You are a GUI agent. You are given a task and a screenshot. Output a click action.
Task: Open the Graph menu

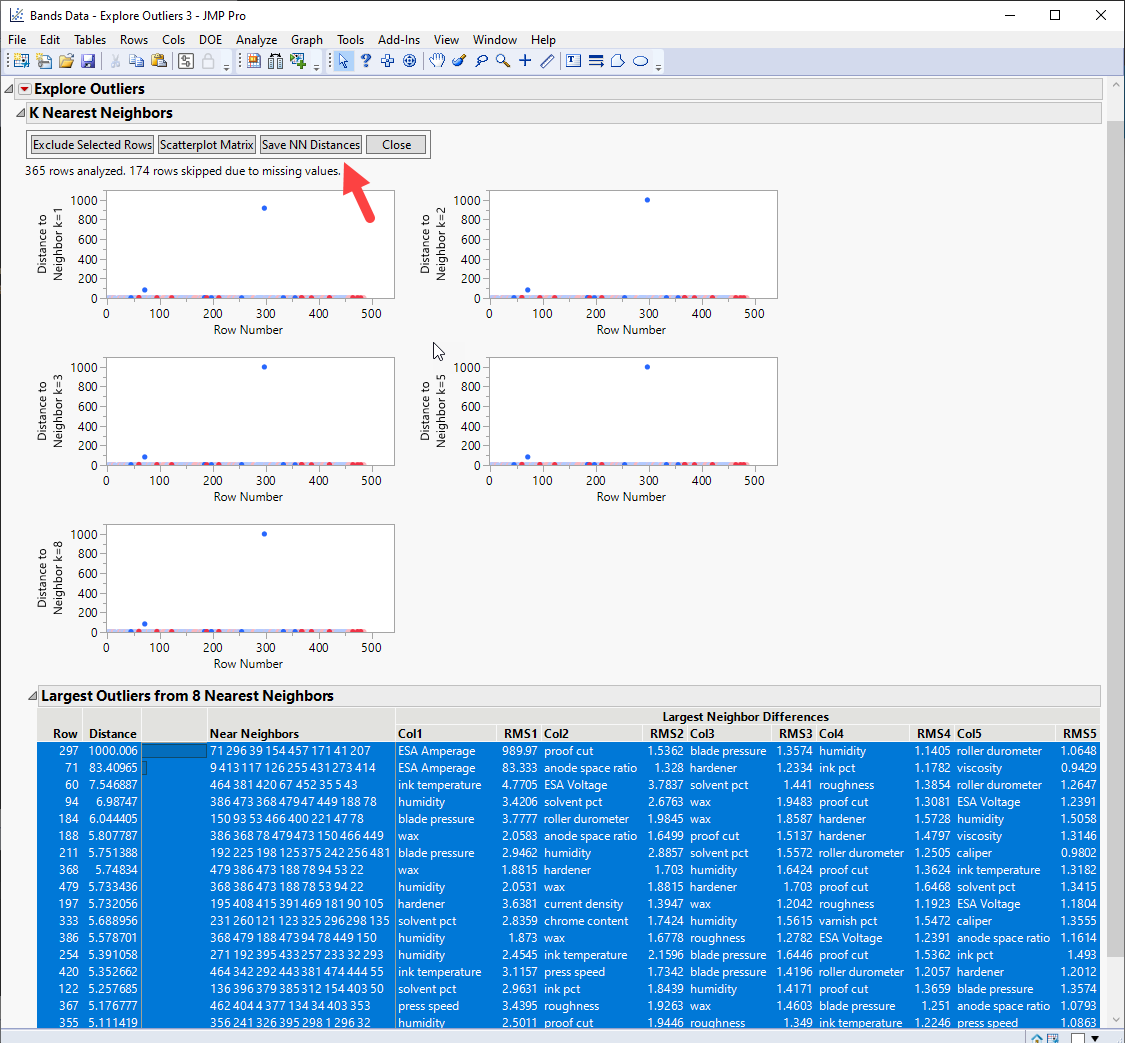point(306,40)
